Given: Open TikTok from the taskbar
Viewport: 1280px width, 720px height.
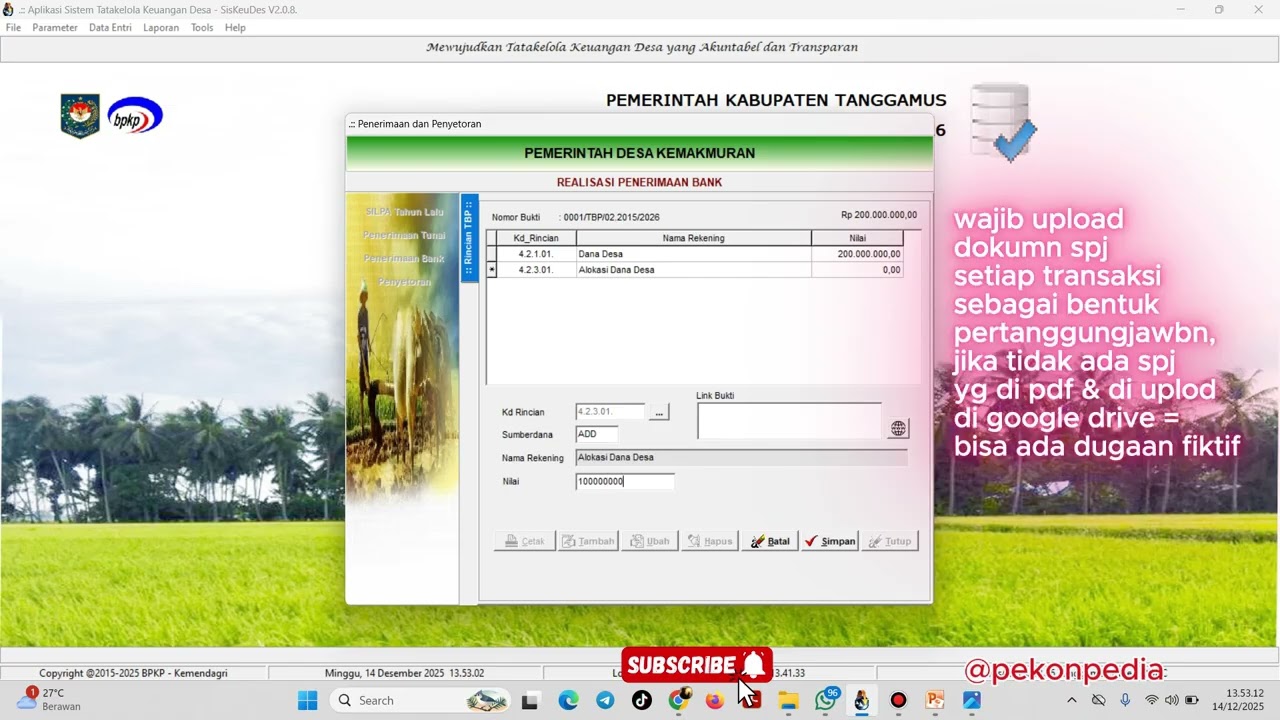Looking at the screenshot, I should tap(641, 700).
